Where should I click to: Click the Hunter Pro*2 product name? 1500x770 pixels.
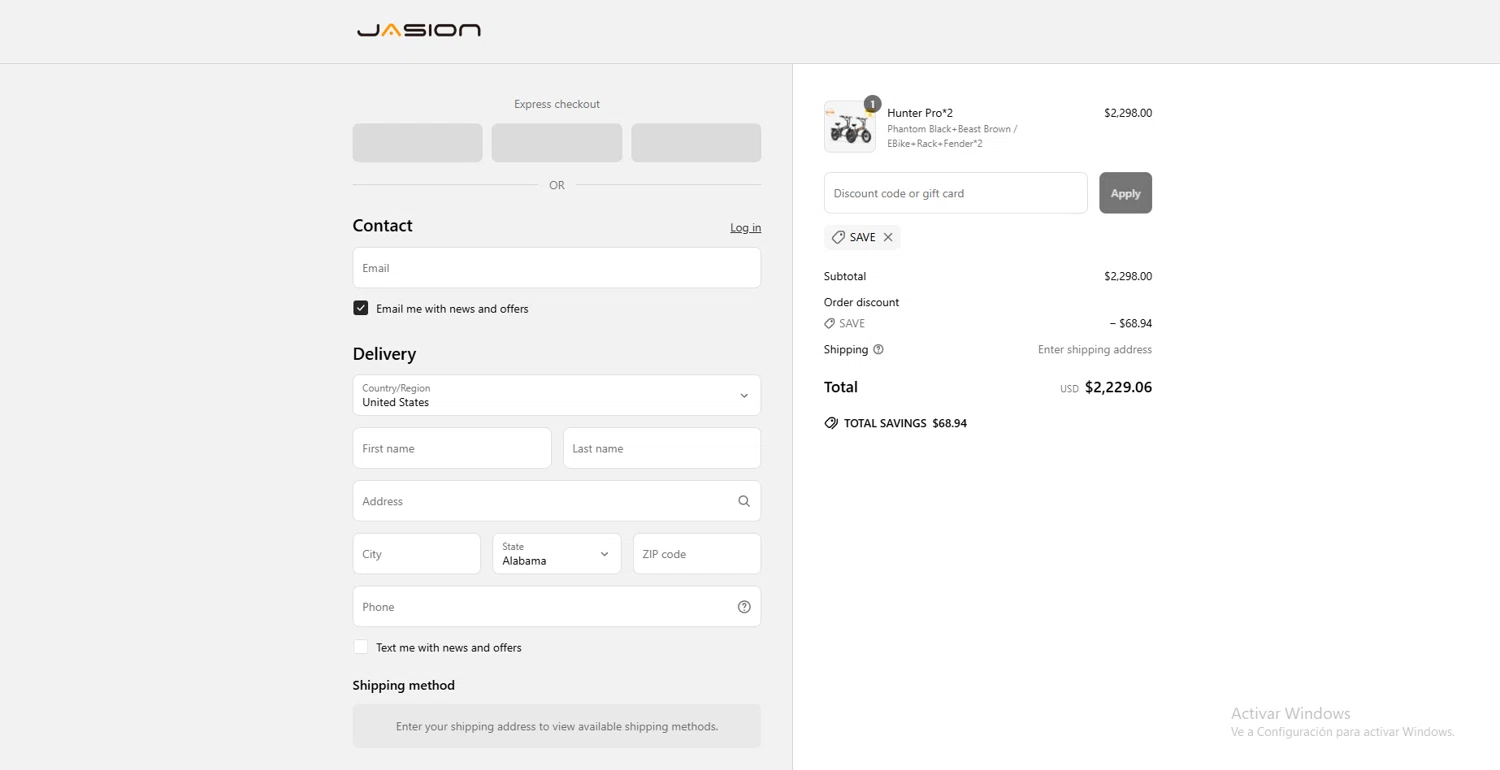pos(920,113)
